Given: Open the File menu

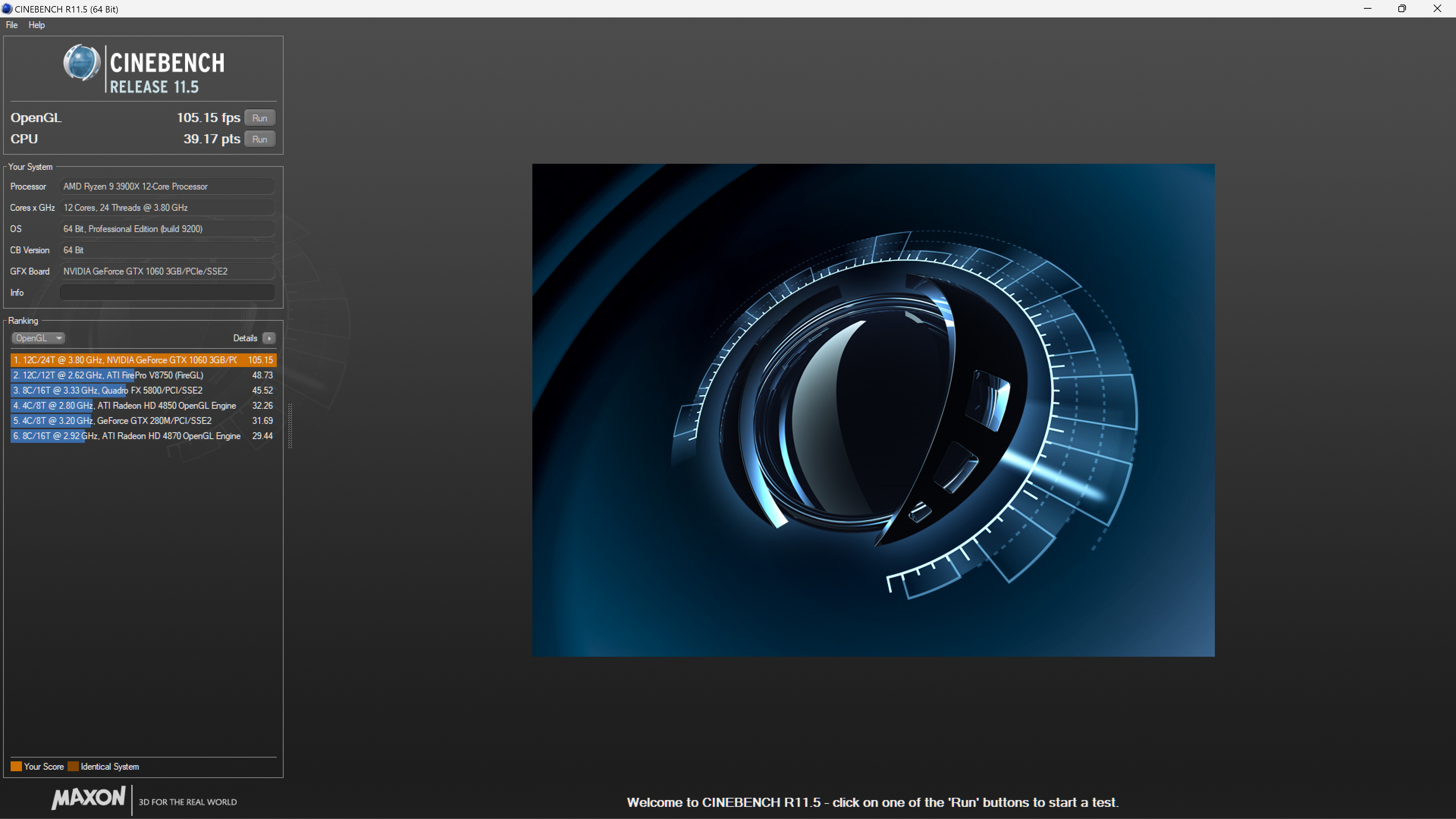Looking at the screenshot, I should pyautogui.click(x=11, y=25).
